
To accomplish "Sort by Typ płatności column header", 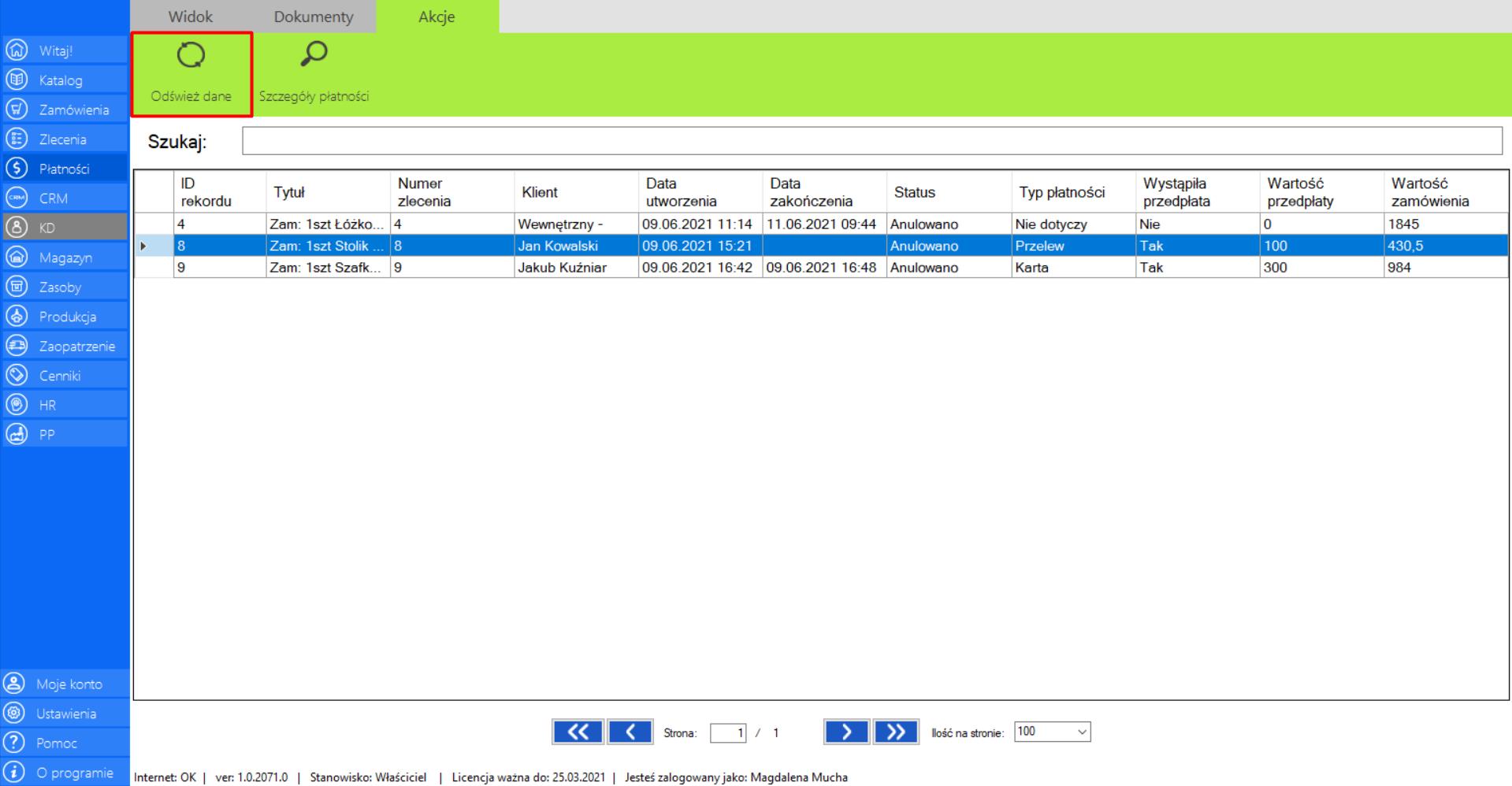I will pyautogui.click(x=1074, y=192).
